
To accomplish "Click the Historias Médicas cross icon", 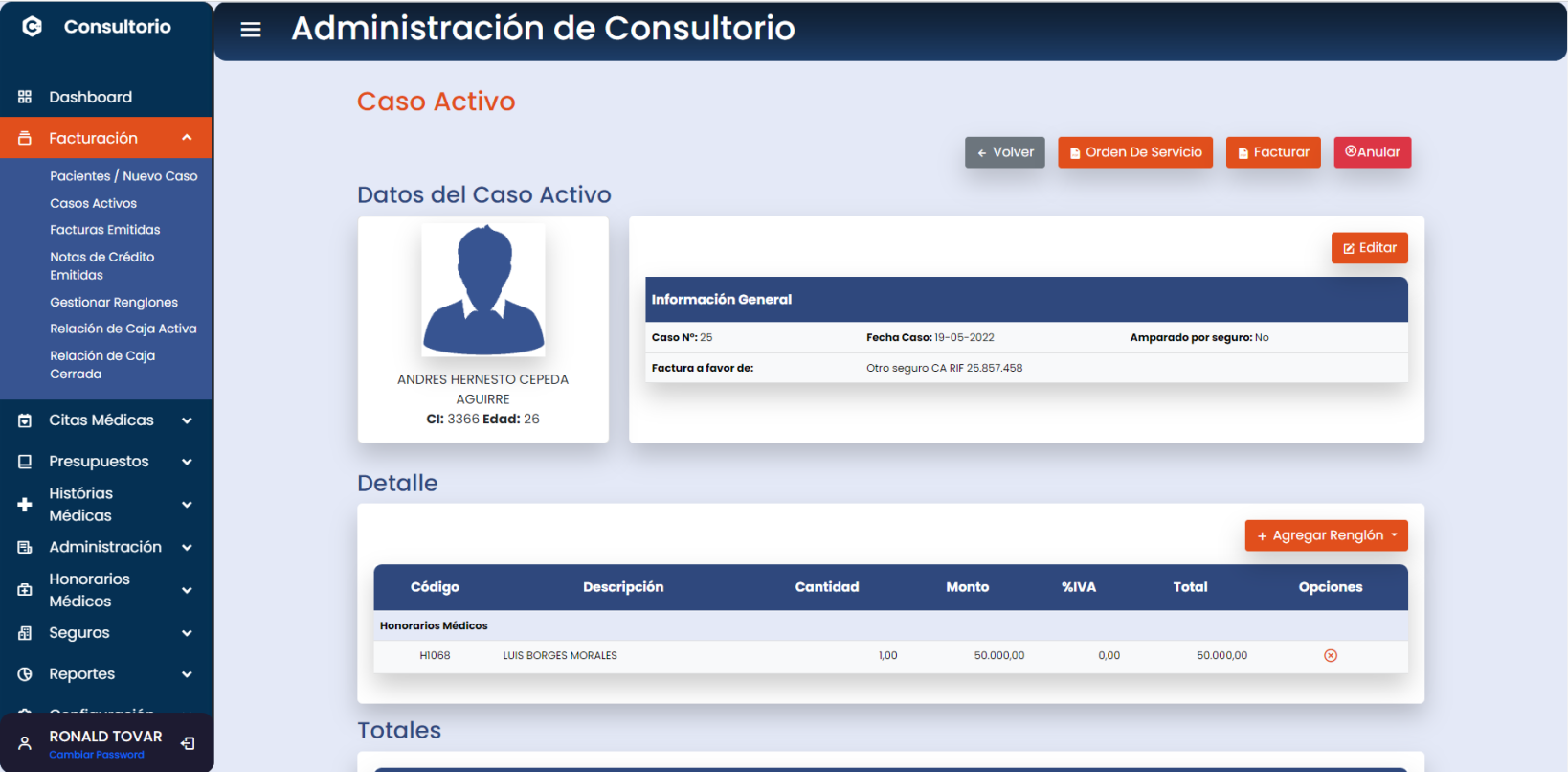I will pyautogui.click(x=25, y=505).
